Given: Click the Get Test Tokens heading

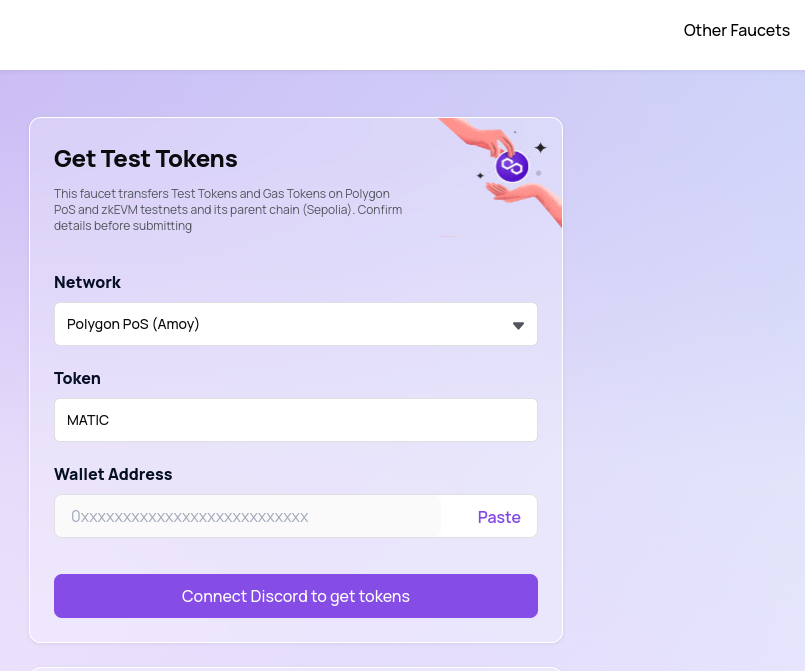Looking at the screenshot, I should point(146,159).
